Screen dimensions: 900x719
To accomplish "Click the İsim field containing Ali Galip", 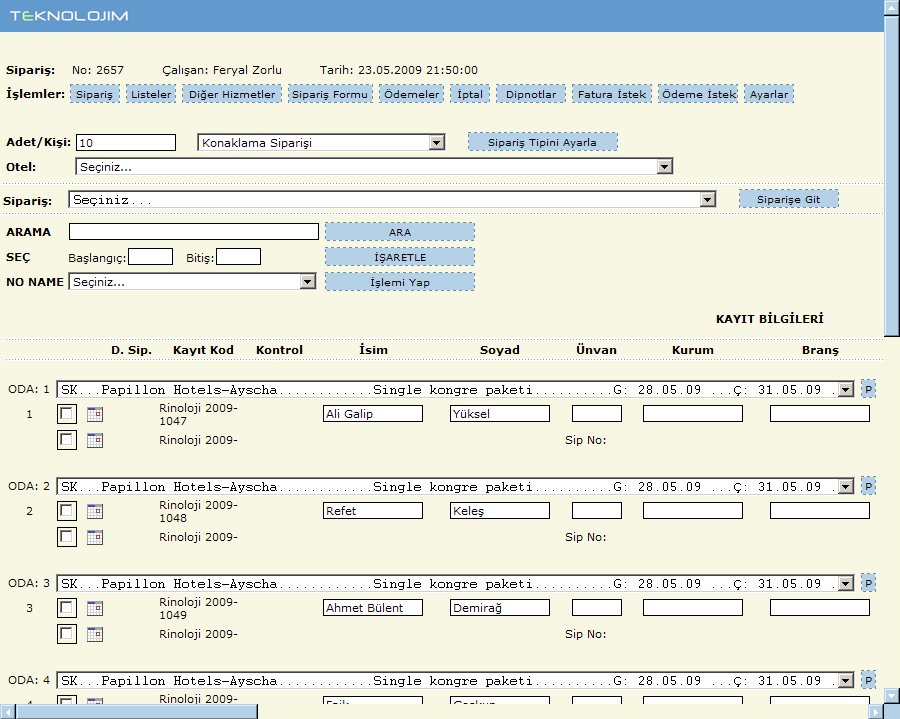I will click(373, 414).
